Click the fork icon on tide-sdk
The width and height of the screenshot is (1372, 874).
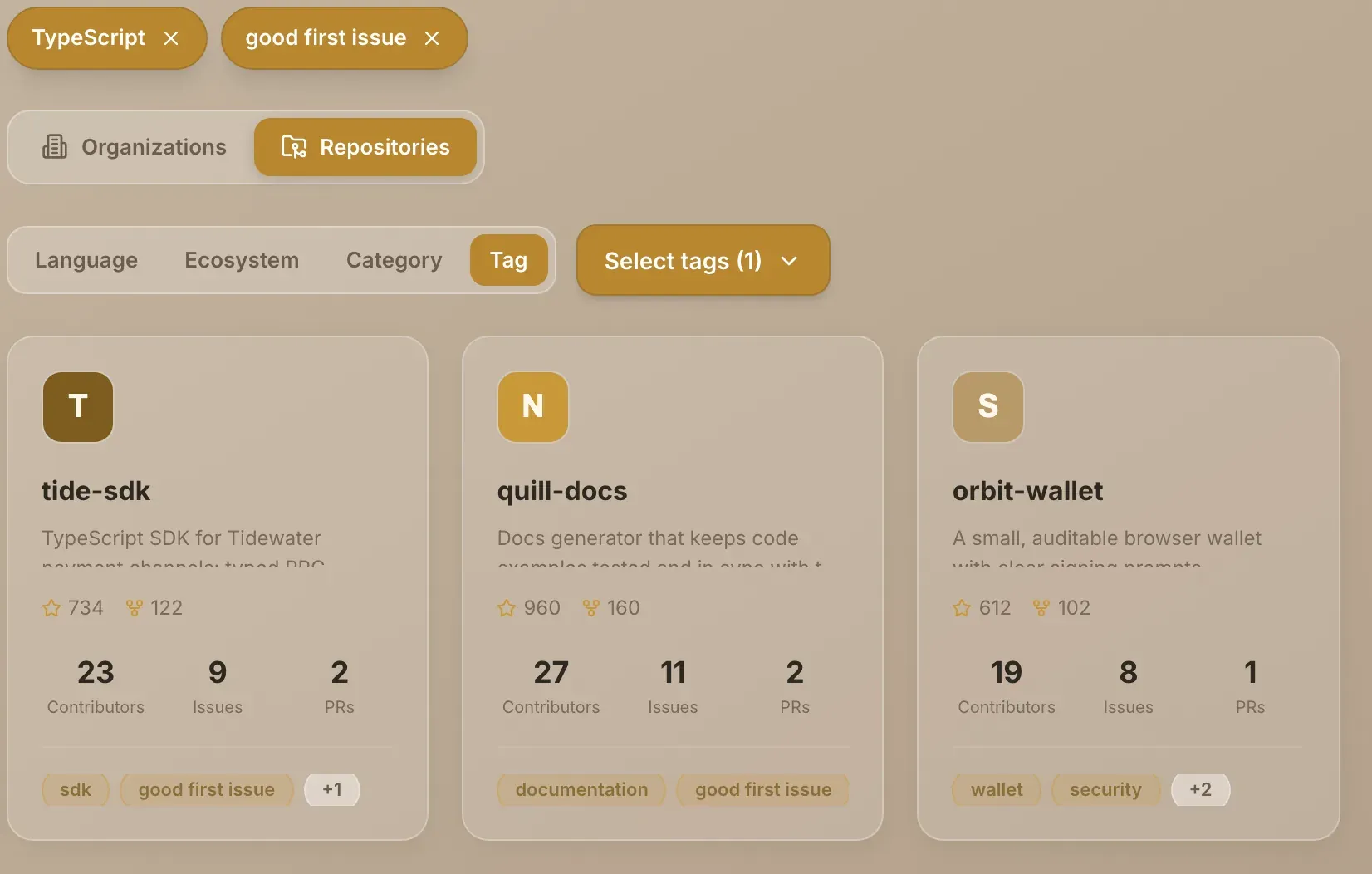[135, 608]
